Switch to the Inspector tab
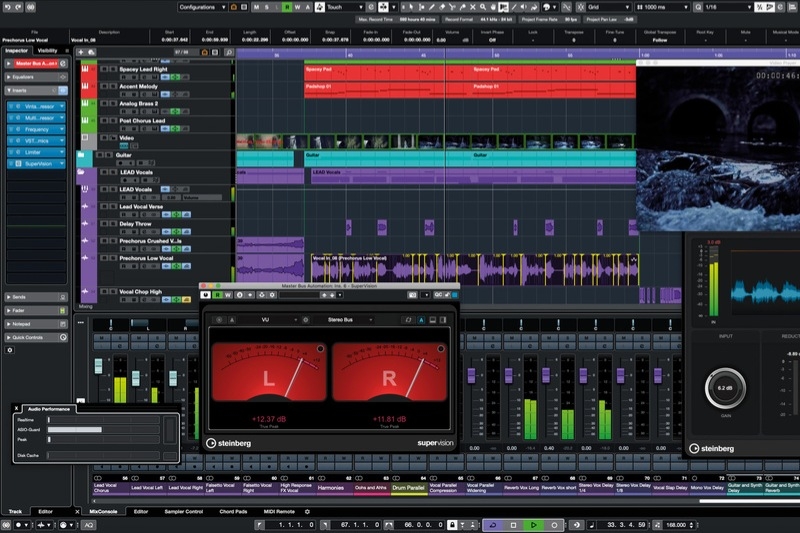 pos(16,50)
